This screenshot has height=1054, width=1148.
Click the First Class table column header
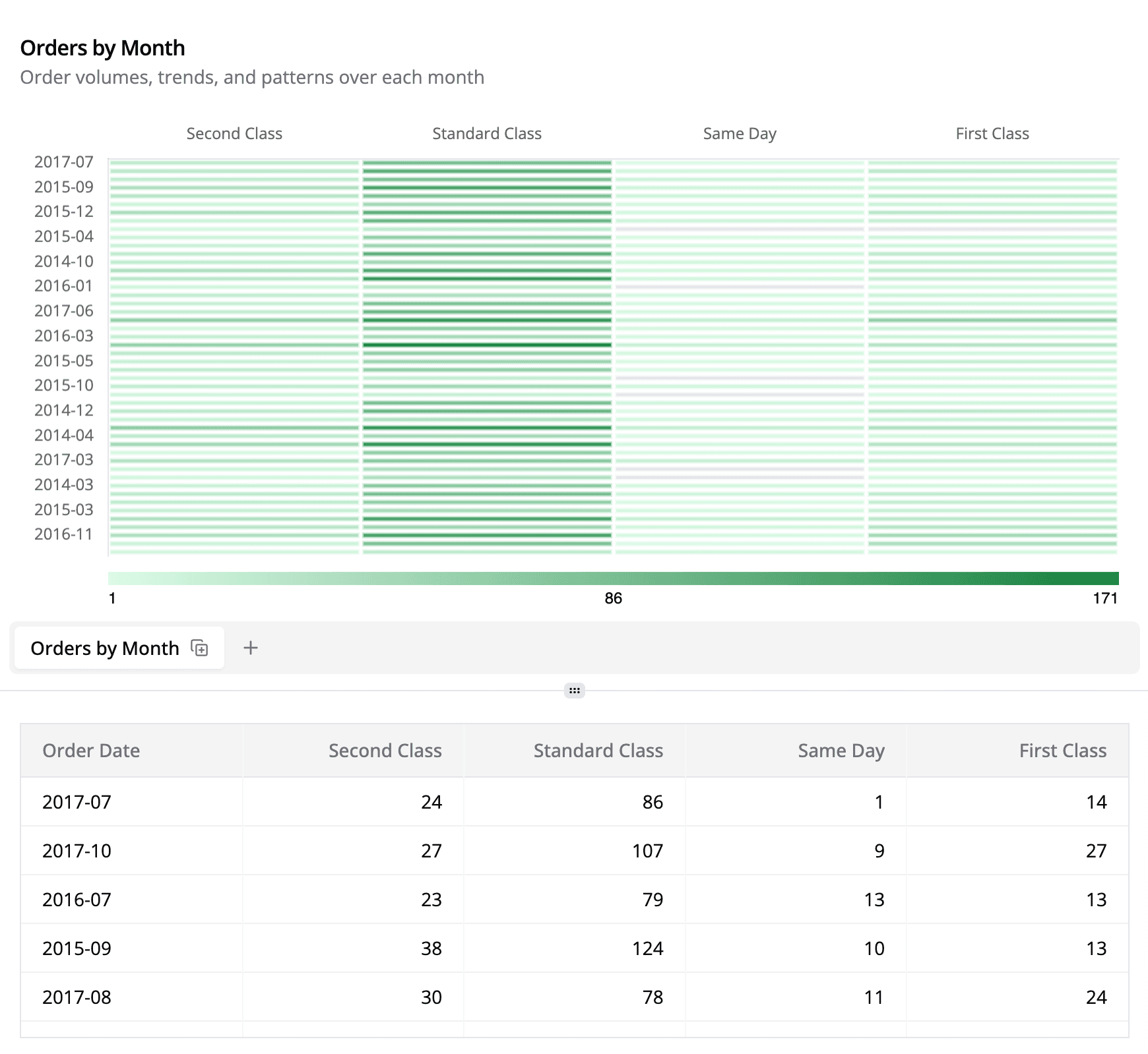(x=1062, y=751)
